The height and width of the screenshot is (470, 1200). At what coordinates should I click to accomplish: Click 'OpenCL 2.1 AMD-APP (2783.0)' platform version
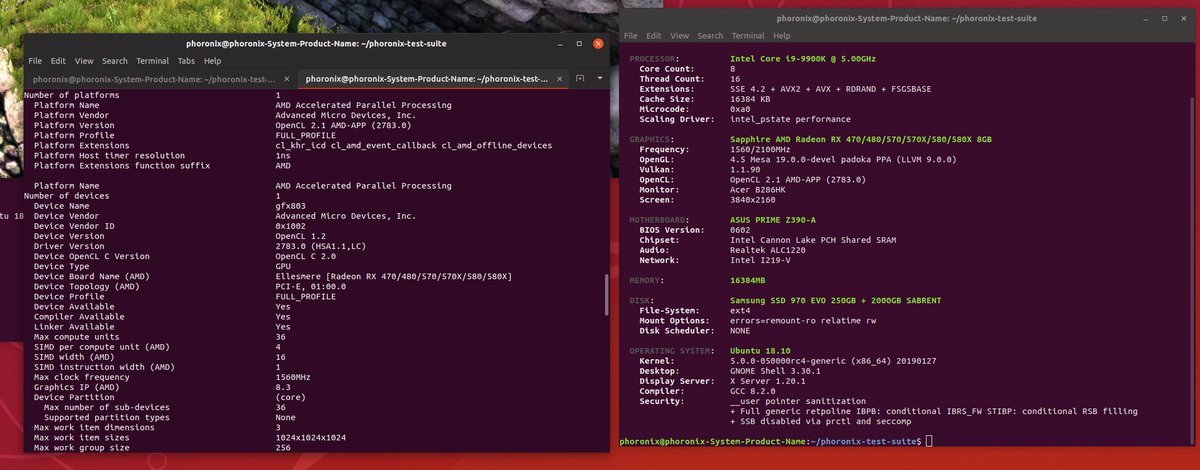tap(345, 125)
